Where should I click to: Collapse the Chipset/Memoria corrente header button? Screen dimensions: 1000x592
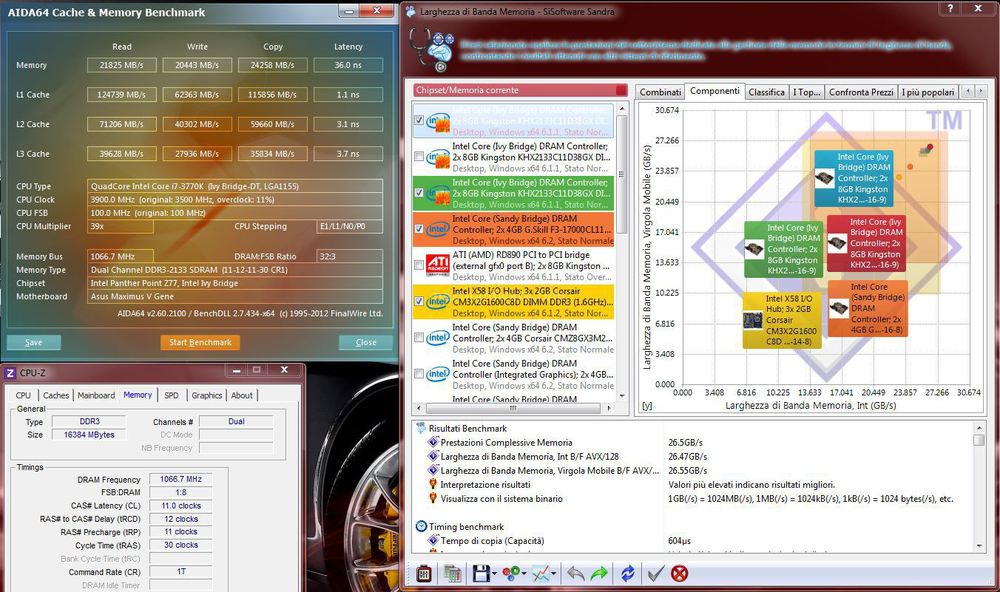621,90
